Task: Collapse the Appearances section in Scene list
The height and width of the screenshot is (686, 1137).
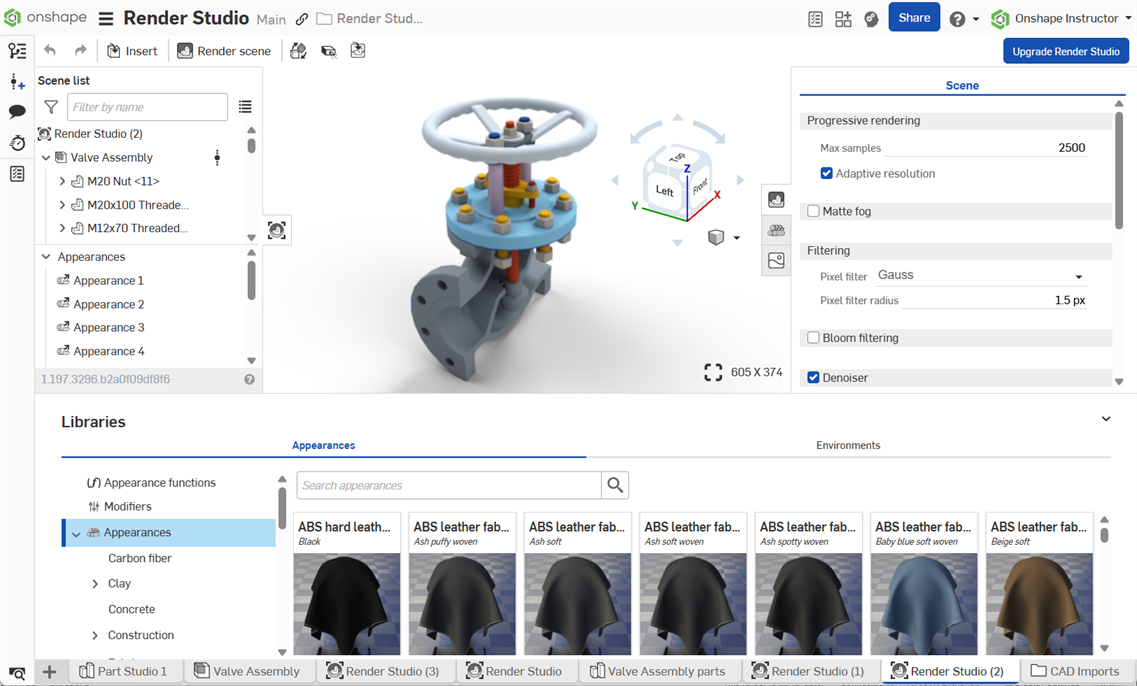Action: click(46, 257)
